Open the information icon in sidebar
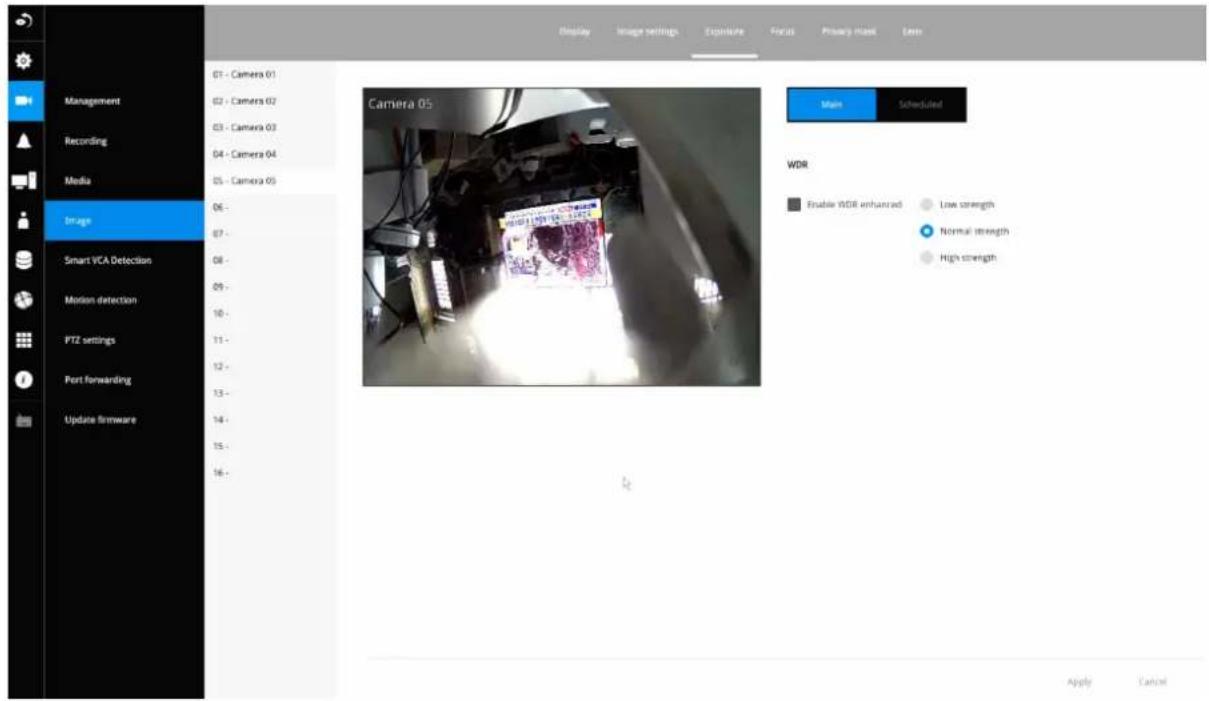This screenshot has height=701, width=1209. coord(25,380)
